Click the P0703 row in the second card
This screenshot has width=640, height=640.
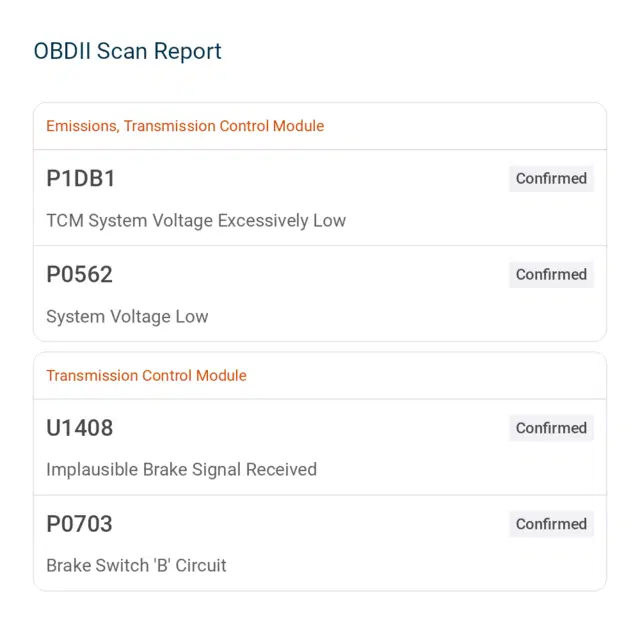coord(320,543)
